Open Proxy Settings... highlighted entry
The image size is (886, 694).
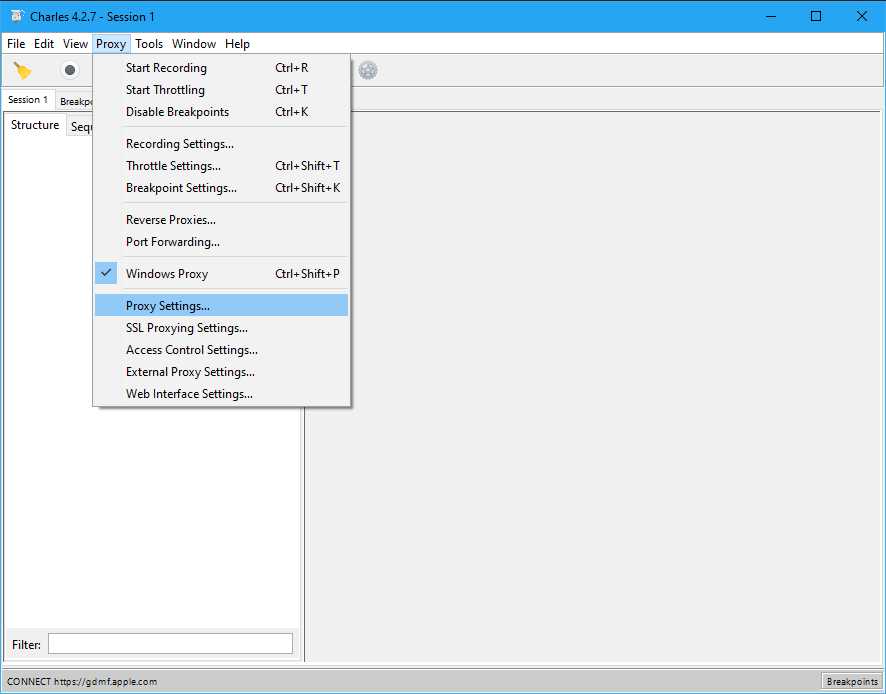(222, 306)
